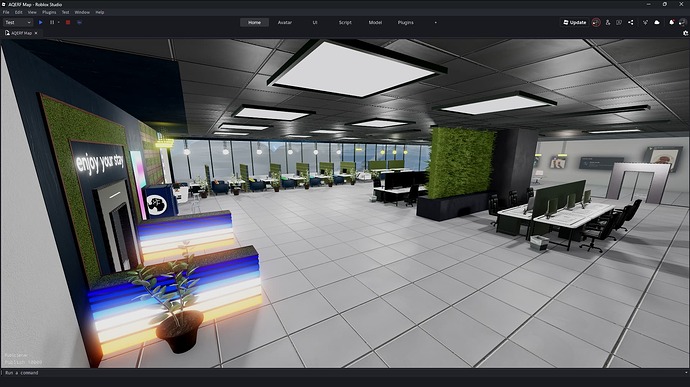Switch to the Model ribbon tab

point(375,22)
